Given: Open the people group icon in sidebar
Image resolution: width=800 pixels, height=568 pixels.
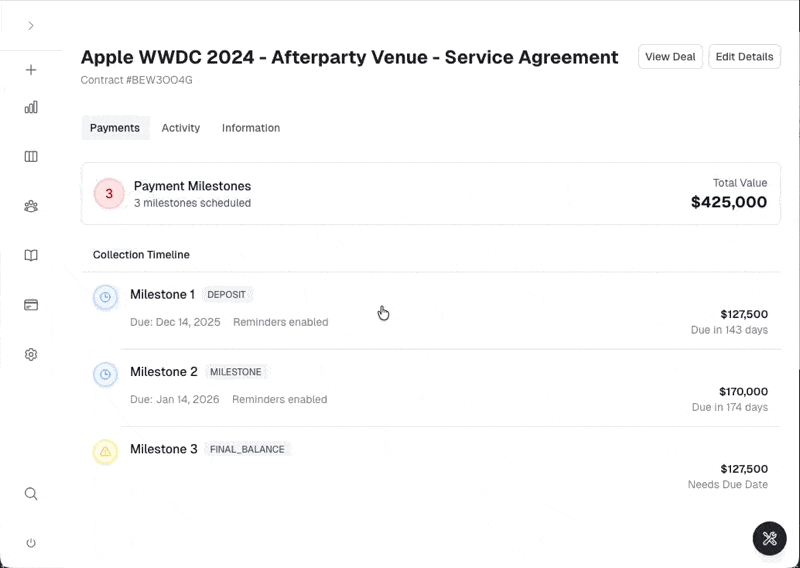Looking at the screenshot, I should tap(31, 206).
